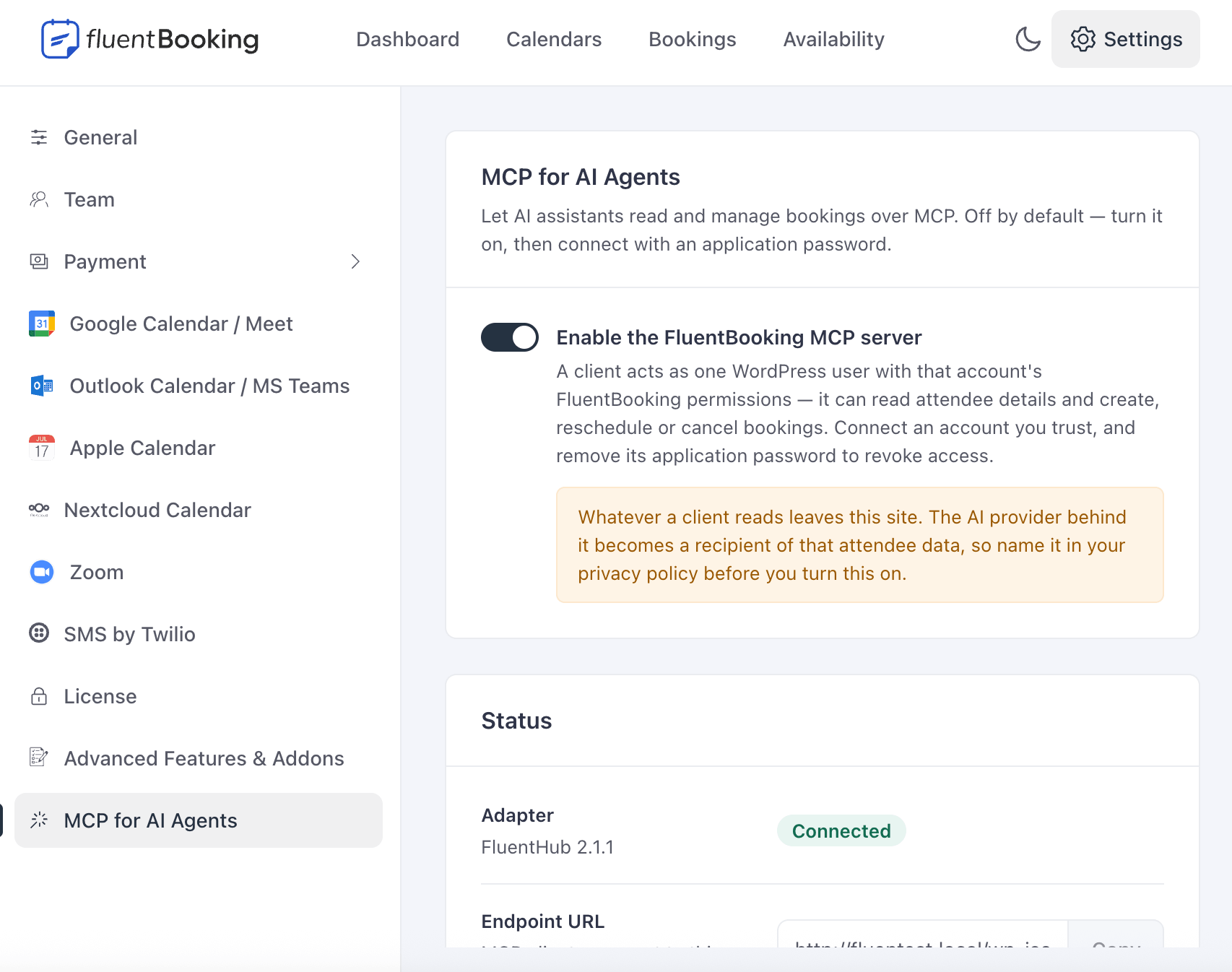Click the Apple Calendar icon
This screenshot has width=1232, height=972.
point(42,448)
